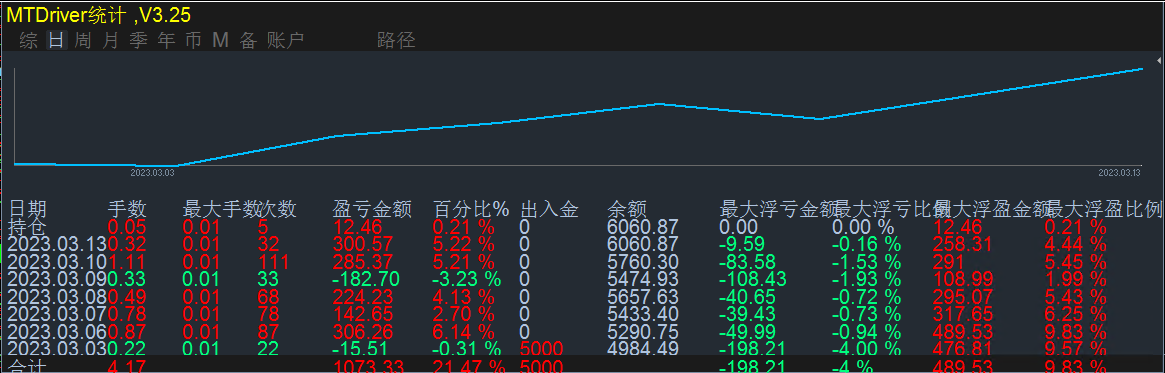The image size is (1165, 373).
Task: Select the 日 daily tab
Action: (56, 41)
